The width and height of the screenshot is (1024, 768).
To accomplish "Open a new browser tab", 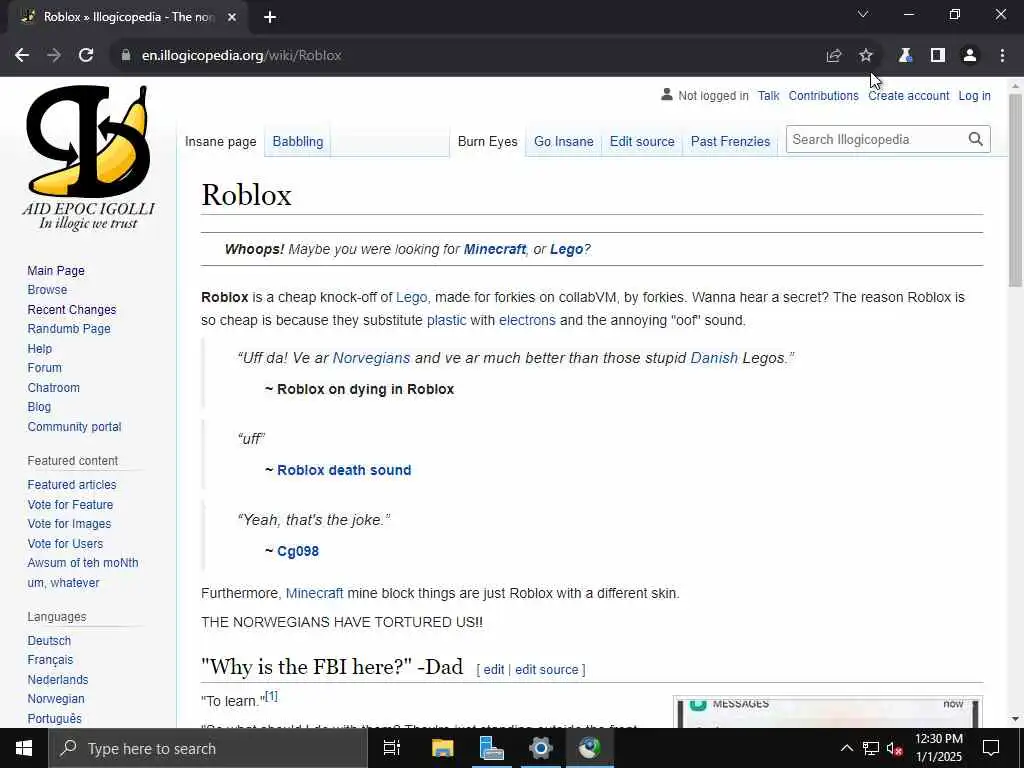I will (270, 17).
